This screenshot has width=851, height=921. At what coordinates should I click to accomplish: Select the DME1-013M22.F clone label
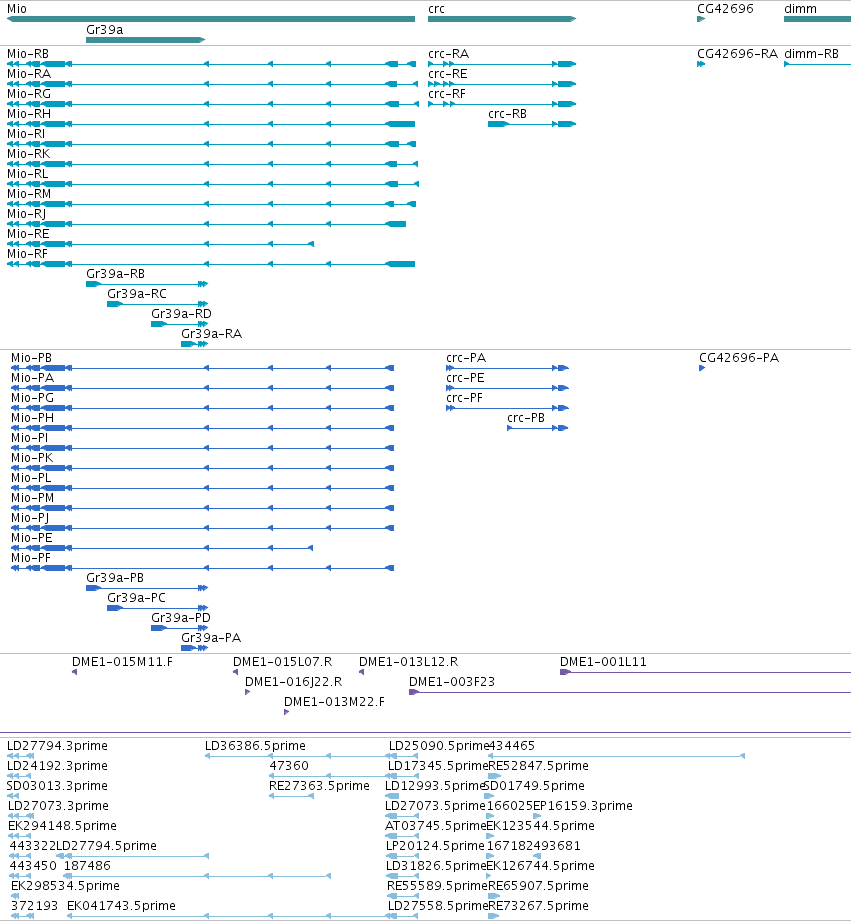pos(335,702)
